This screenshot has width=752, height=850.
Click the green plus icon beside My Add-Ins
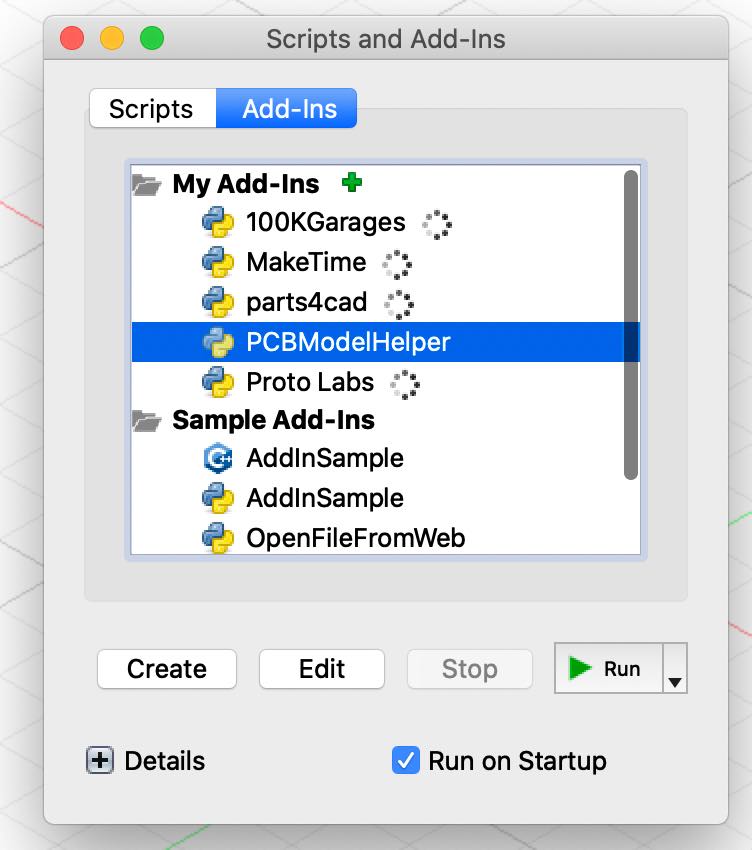(x=352, y=182)
